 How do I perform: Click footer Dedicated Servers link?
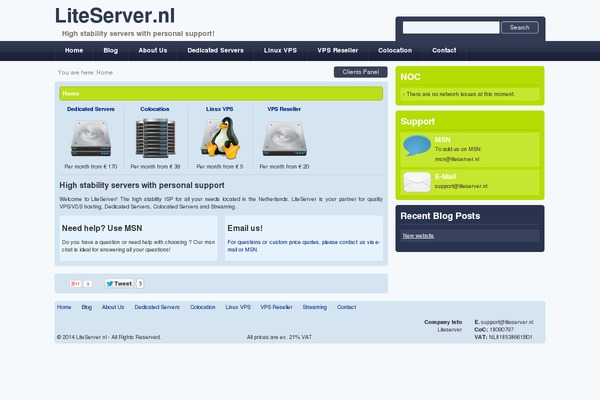click(x=157, y=307)
